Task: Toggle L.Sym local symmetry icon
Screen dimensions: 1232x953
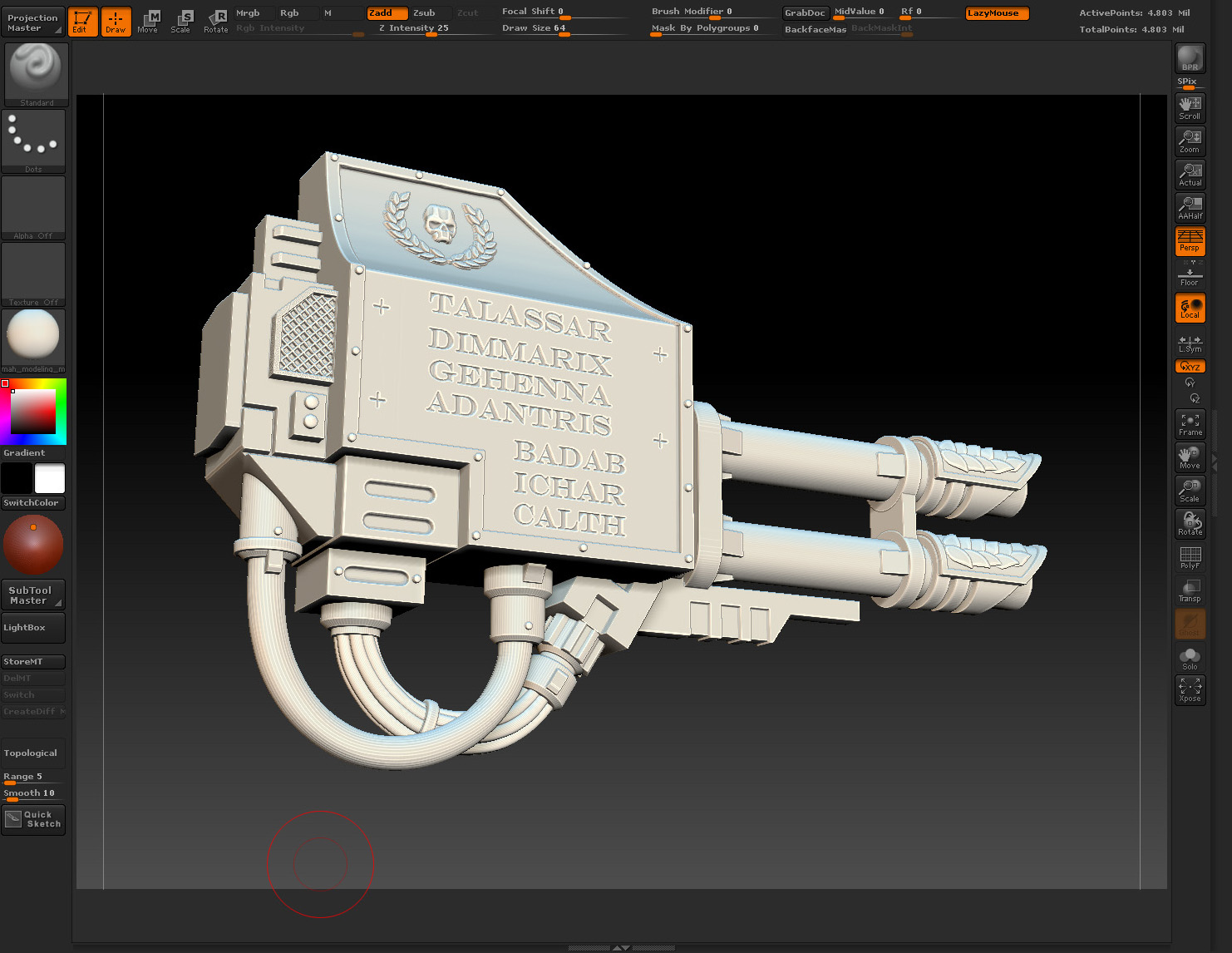Action: coord(1190,342)
